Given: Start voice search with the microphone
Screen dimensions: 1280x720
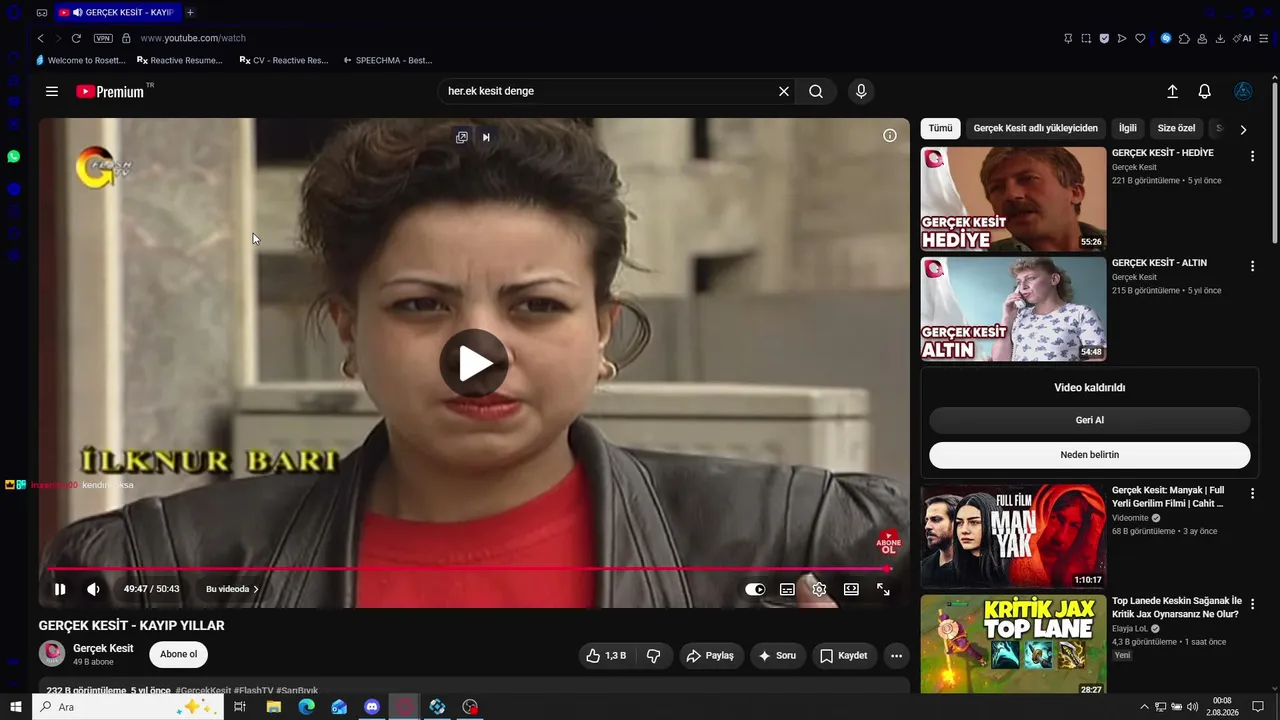Looking at the screenshot, I should pyautogui.click(x=861, y=91).
